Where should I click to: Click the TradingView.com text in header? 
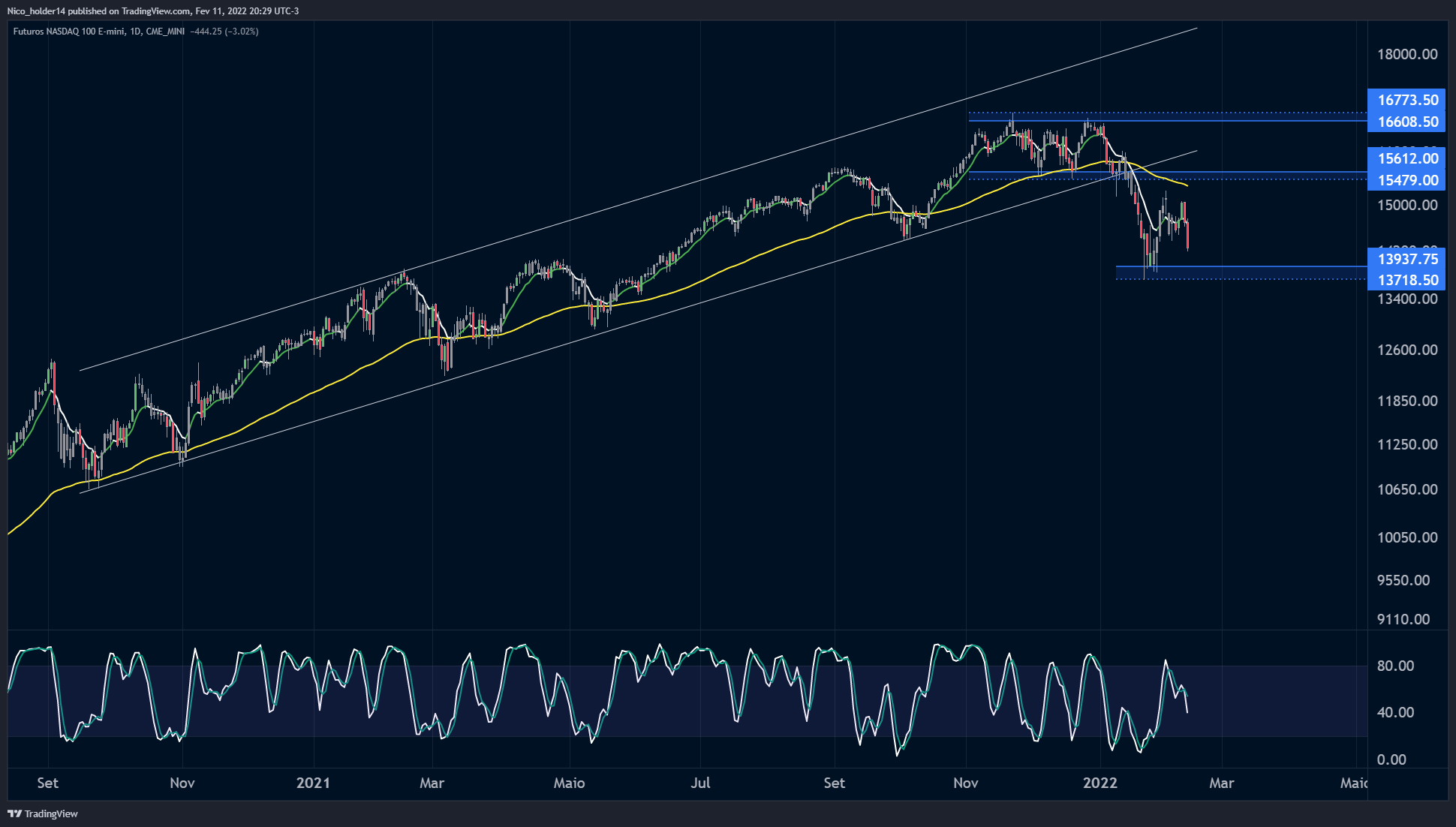156,11
